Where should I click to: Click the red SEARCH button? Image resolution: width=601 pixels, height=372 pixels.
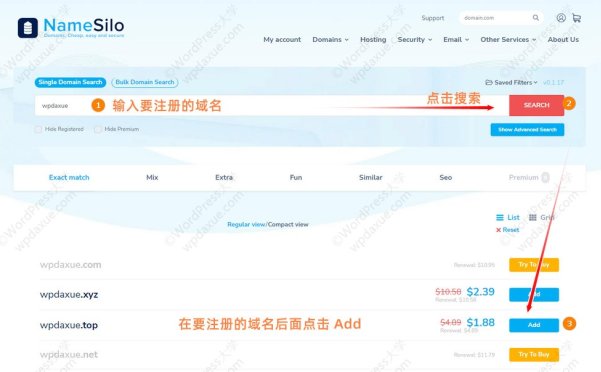536,105
